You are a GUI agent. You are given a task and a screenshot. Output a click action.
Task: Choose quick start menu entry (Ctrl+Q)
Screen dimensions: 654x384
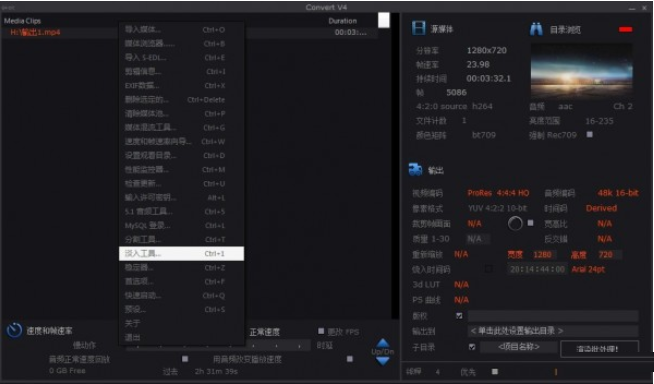pos(181,296)
